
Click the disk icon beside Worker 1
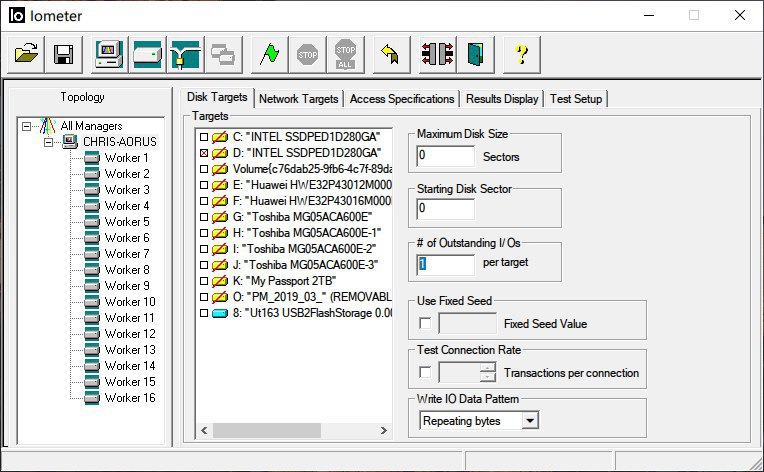92,158
